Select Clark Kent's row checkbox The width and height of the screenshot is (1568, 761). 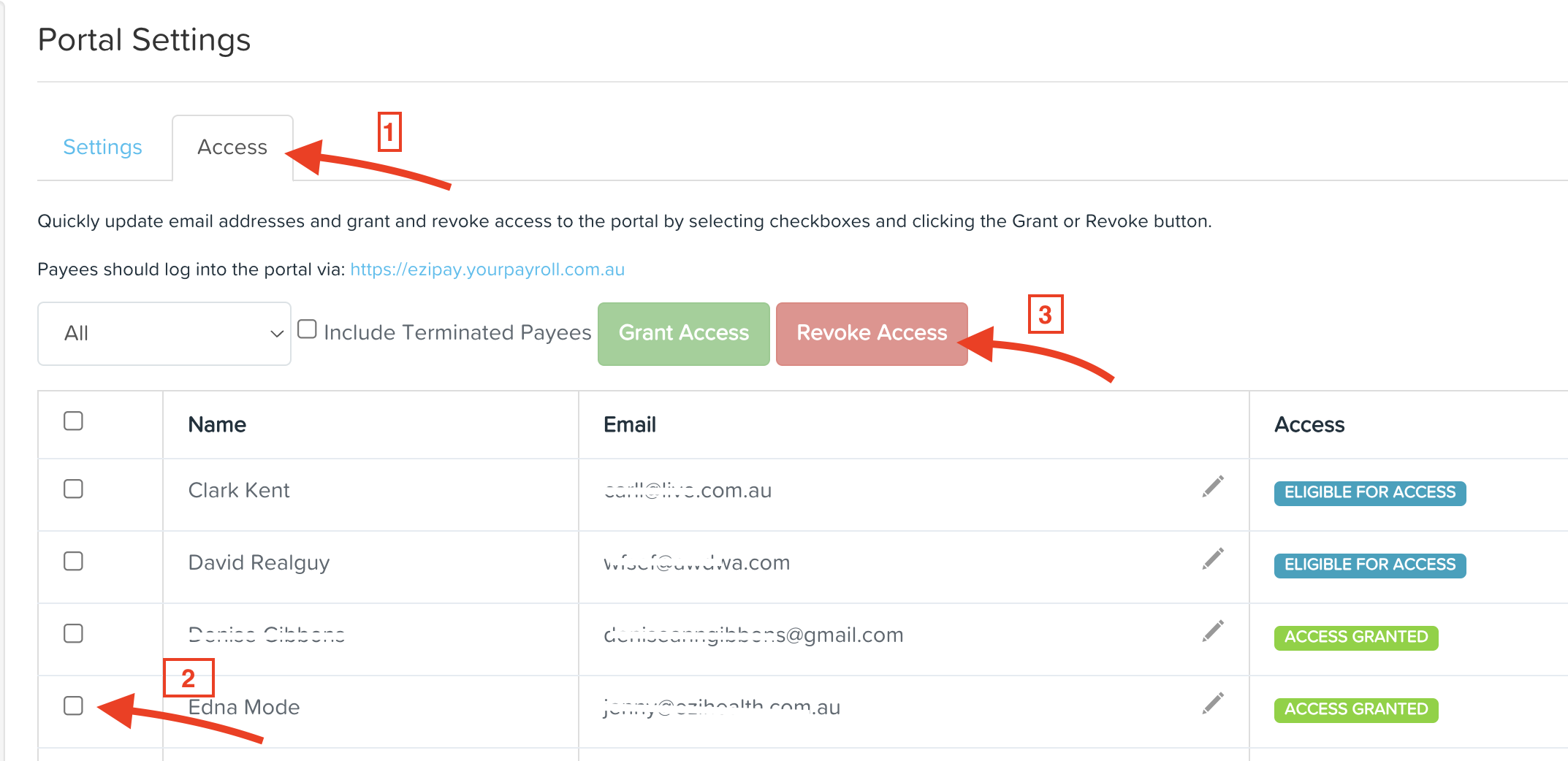(73, 489)
